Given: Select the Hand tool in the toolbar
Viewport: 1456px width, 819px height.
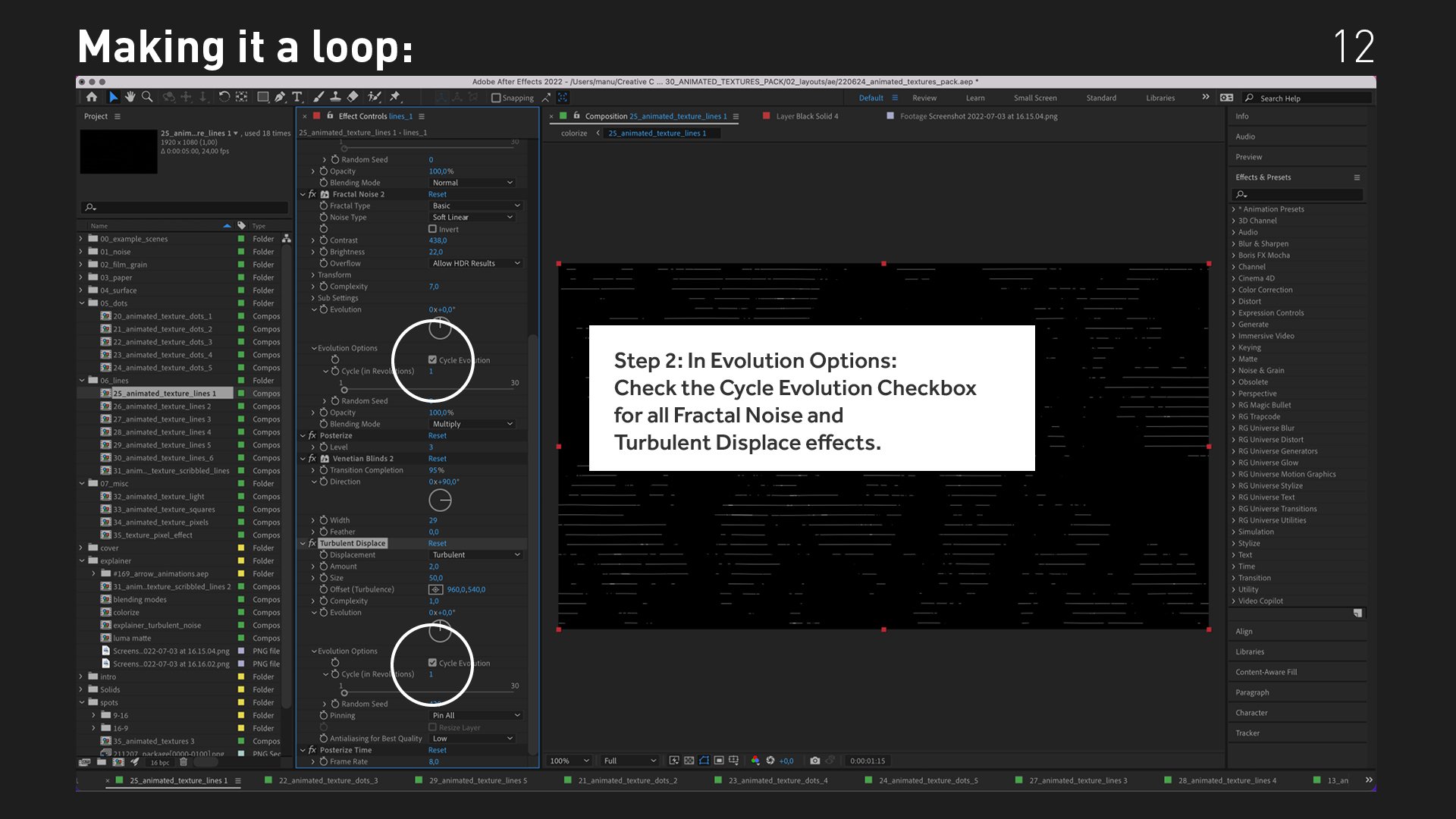Looking at the screenshot, I should point(130,97).
